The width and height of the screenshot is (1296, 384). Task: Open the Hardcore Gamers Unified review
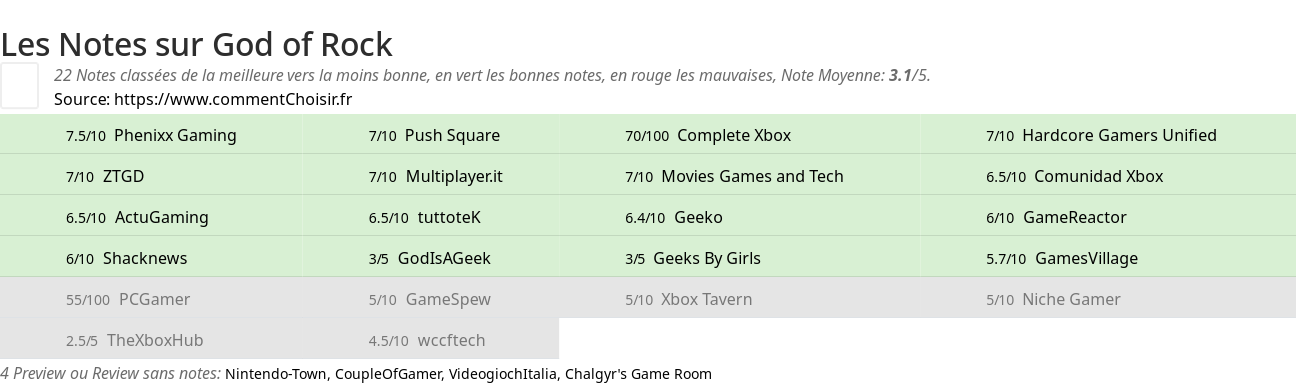point(1101,135)
